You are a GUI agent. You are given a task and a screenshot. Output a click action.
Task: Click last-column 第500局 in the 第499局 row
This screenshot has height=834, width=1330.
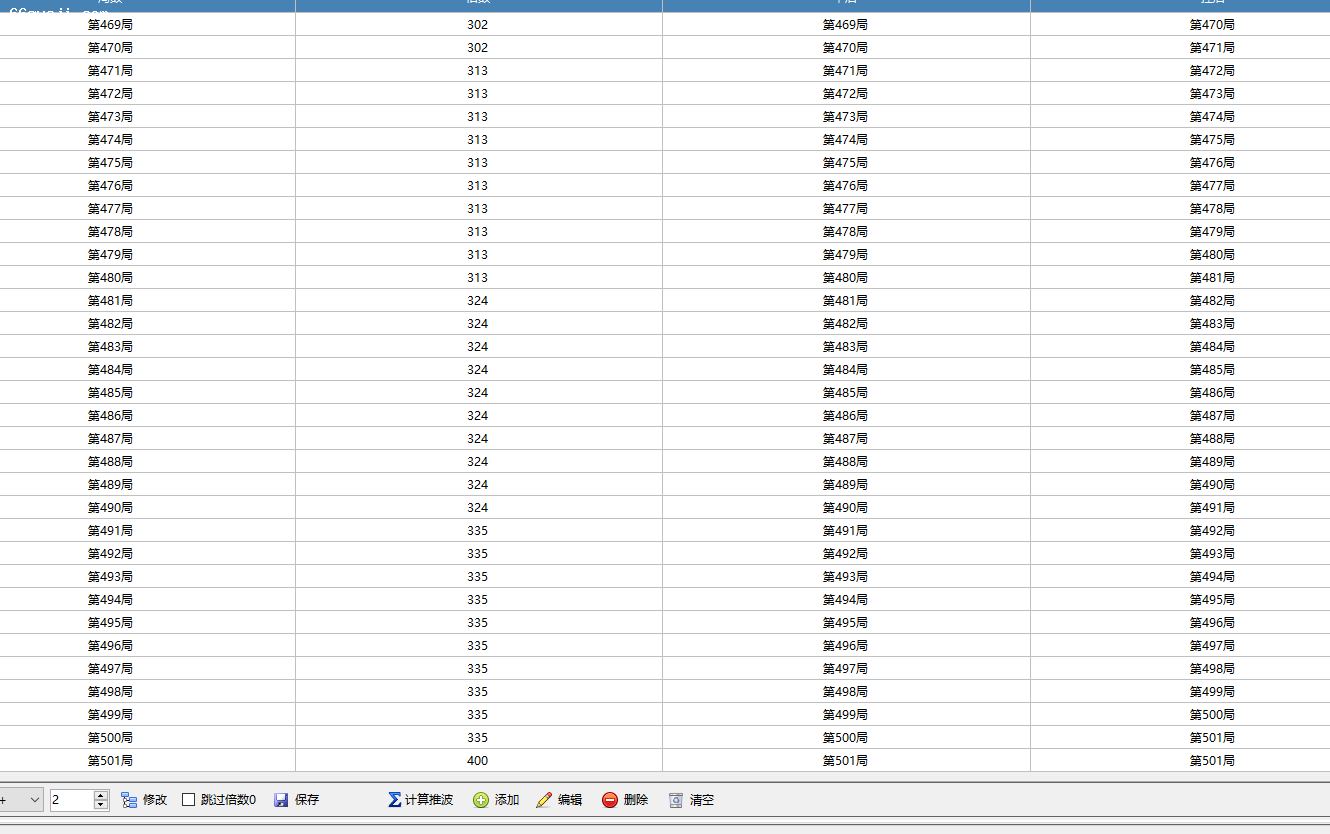tap(1212, 715)
